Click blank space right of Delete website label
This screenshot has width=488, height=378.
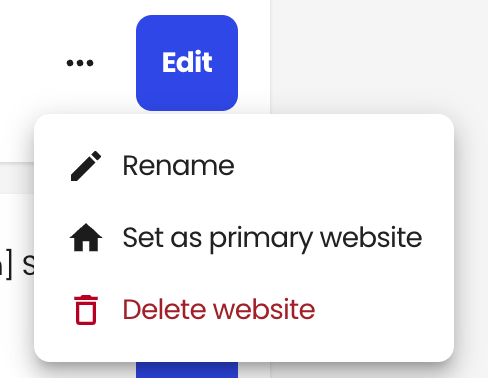click(383, 310)
